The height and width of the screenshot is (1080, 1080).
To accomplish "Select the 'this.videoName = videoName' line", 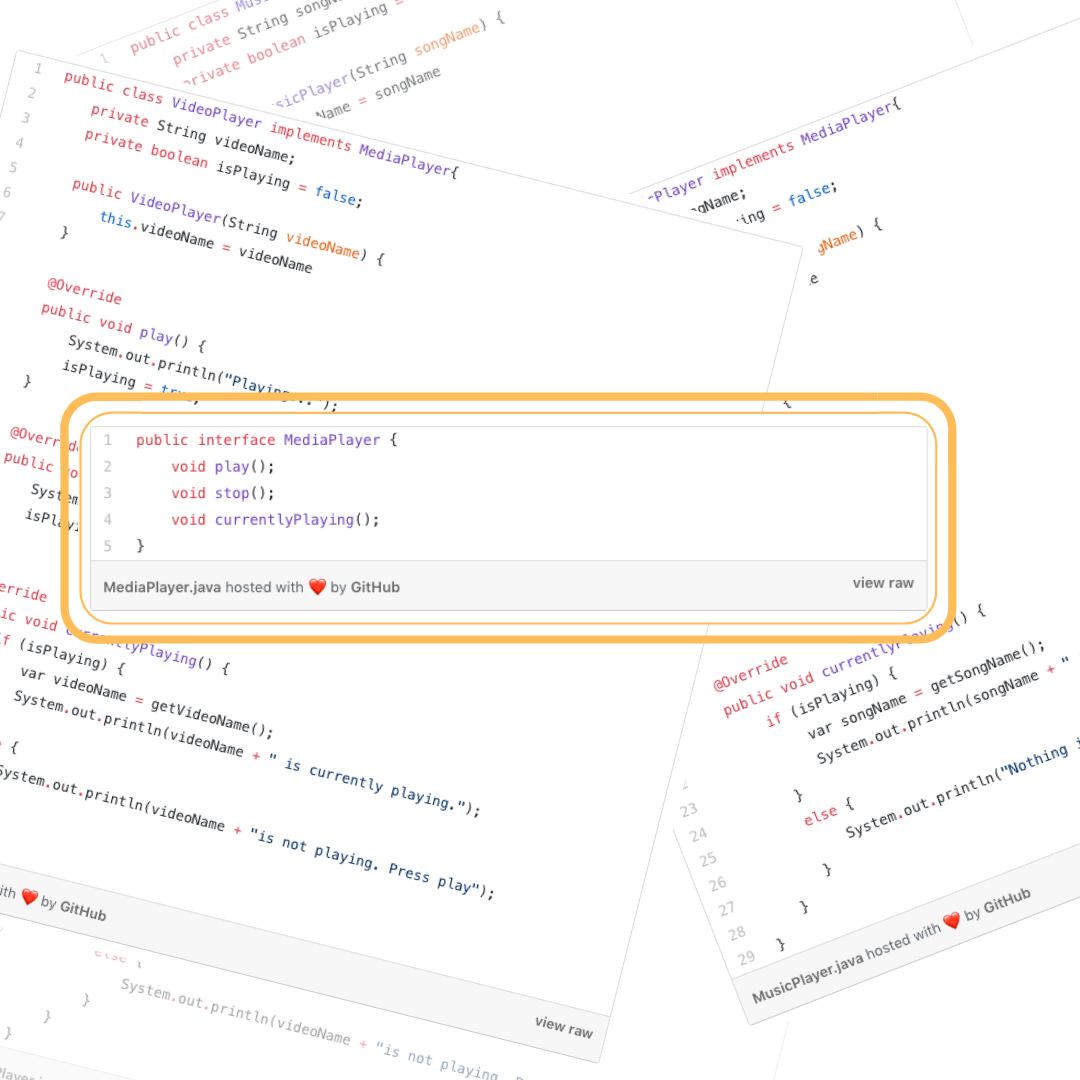I will (x=206, y=241).
